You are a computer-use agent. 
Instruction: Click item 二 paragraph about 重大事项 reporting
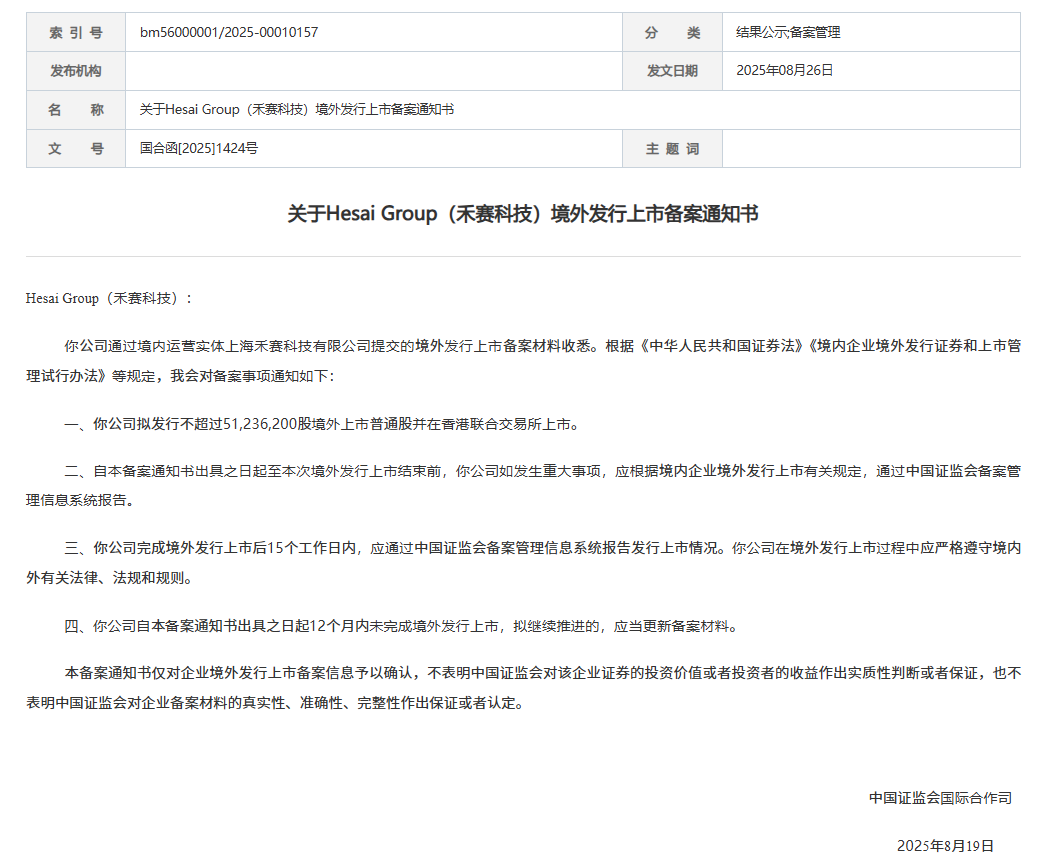[x=523, y=485]
